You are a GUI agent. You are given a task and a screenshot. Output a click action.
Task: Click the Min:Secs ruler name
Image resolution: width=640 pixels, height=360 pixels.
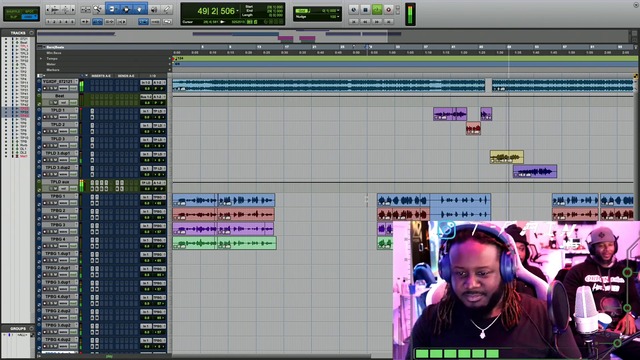[54, 53]
